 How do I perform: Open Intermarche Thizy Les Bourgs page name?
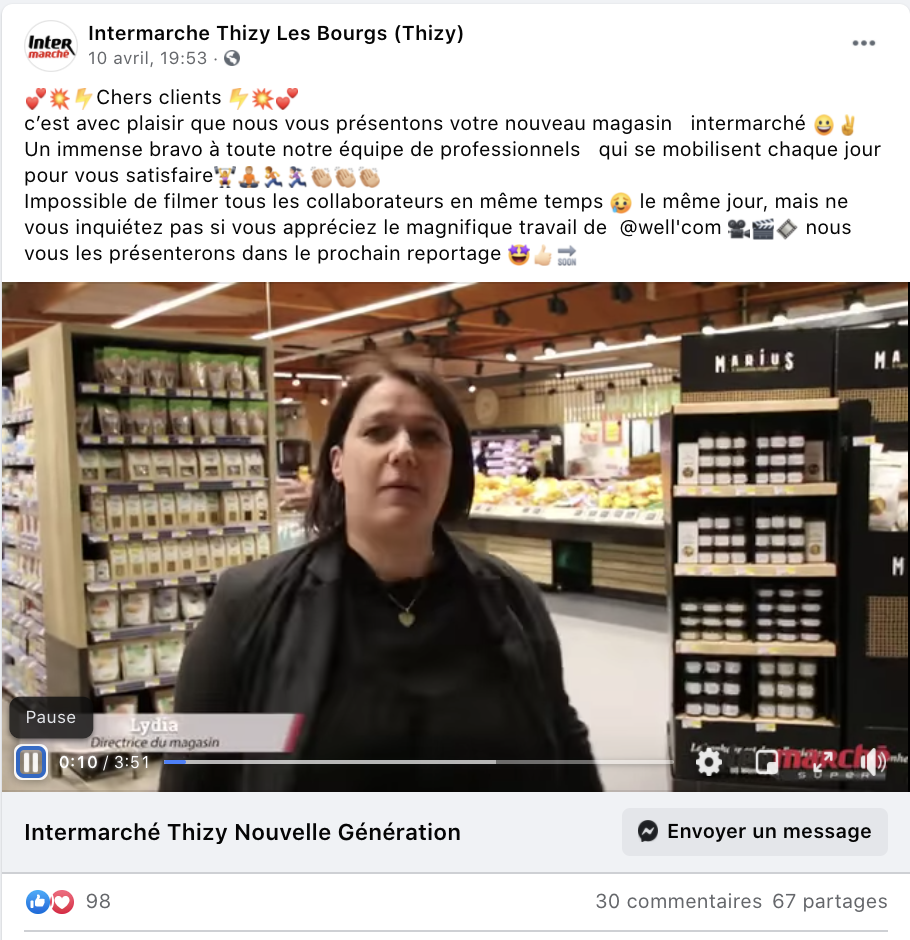point(276,34)
